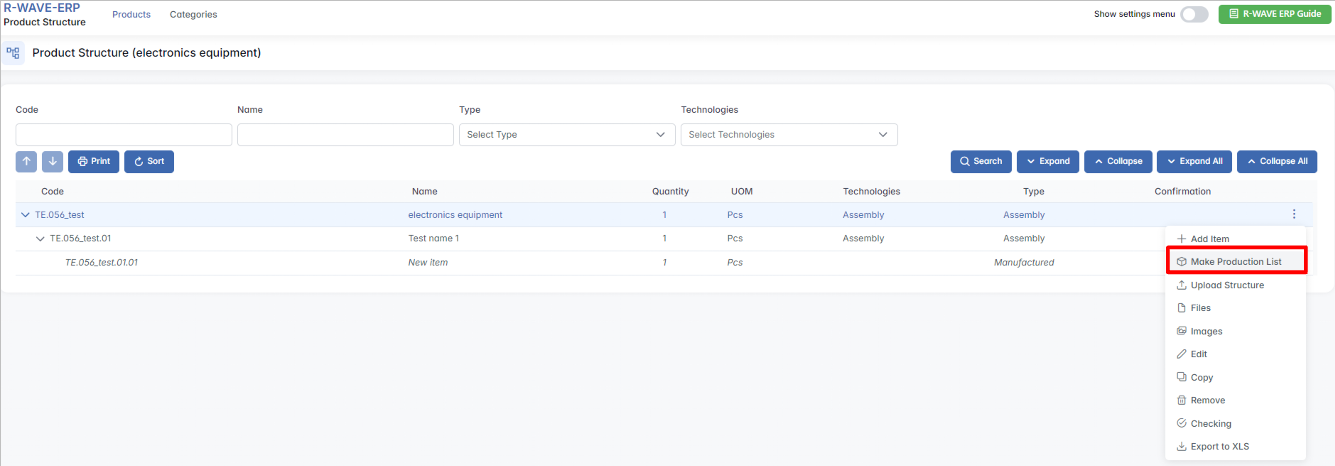The width and height of the screenshot is (1335, 466).
Task: Click the Sort button
Action: pyautogui.click(x=149, y=161)
